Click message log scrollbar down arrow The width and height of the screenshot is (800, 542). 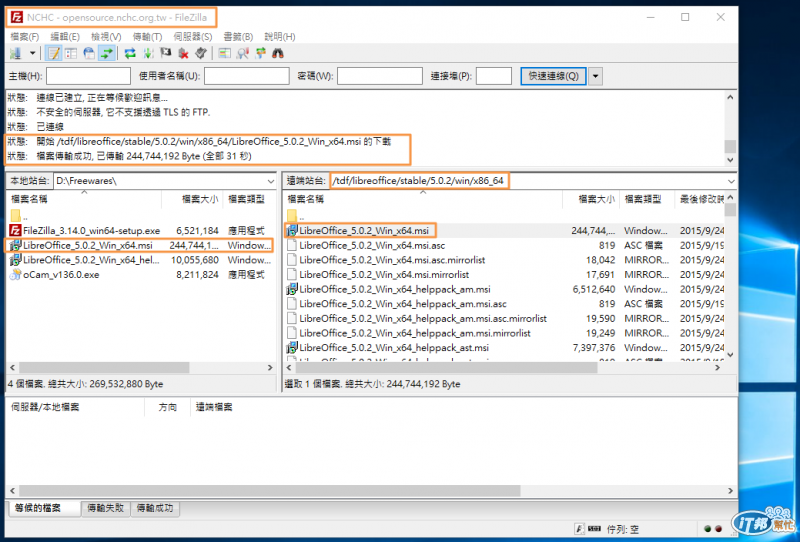(730, 160)
